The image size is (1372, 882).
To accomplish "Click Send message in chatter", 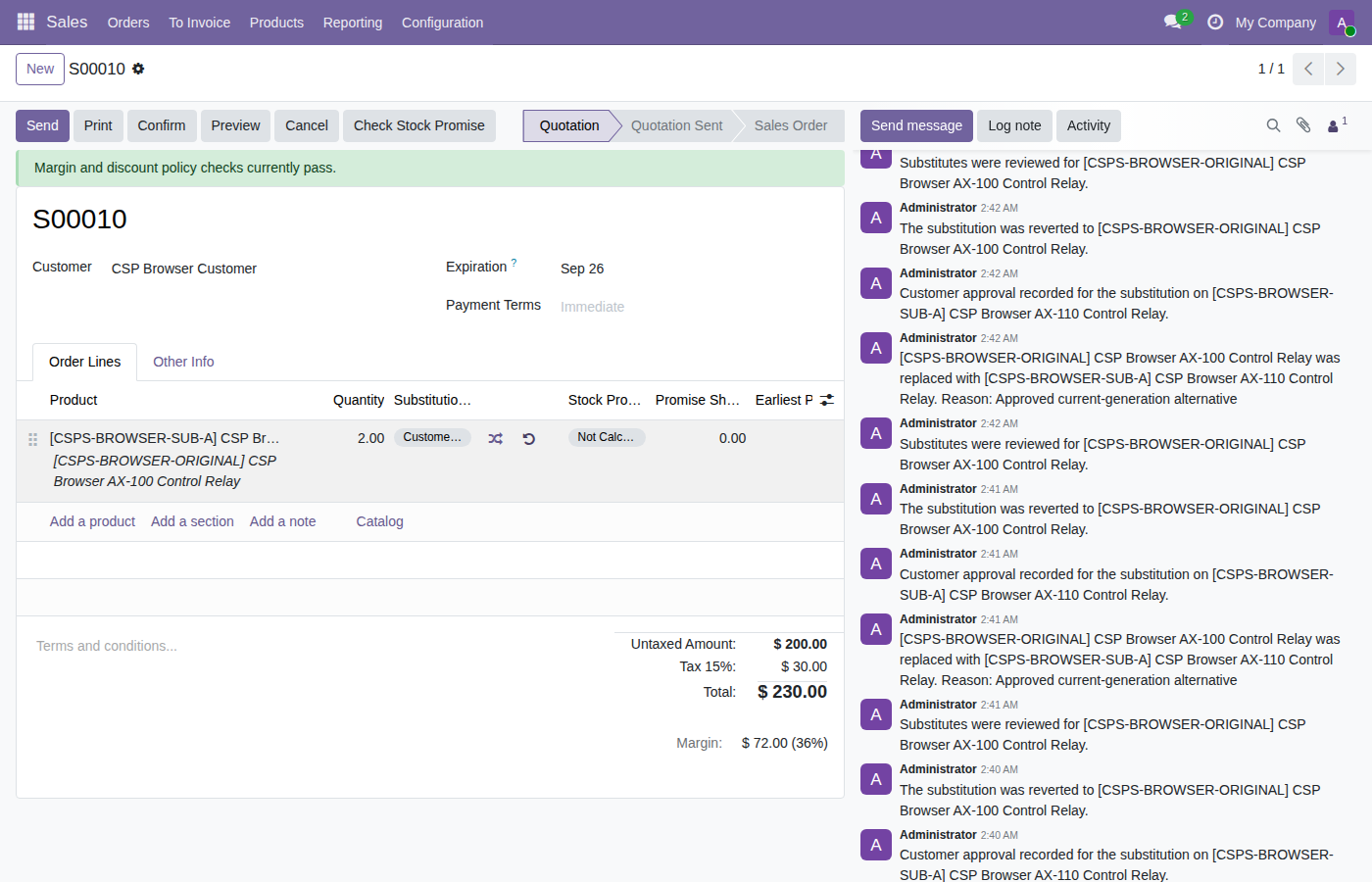I will pos(916,125).
